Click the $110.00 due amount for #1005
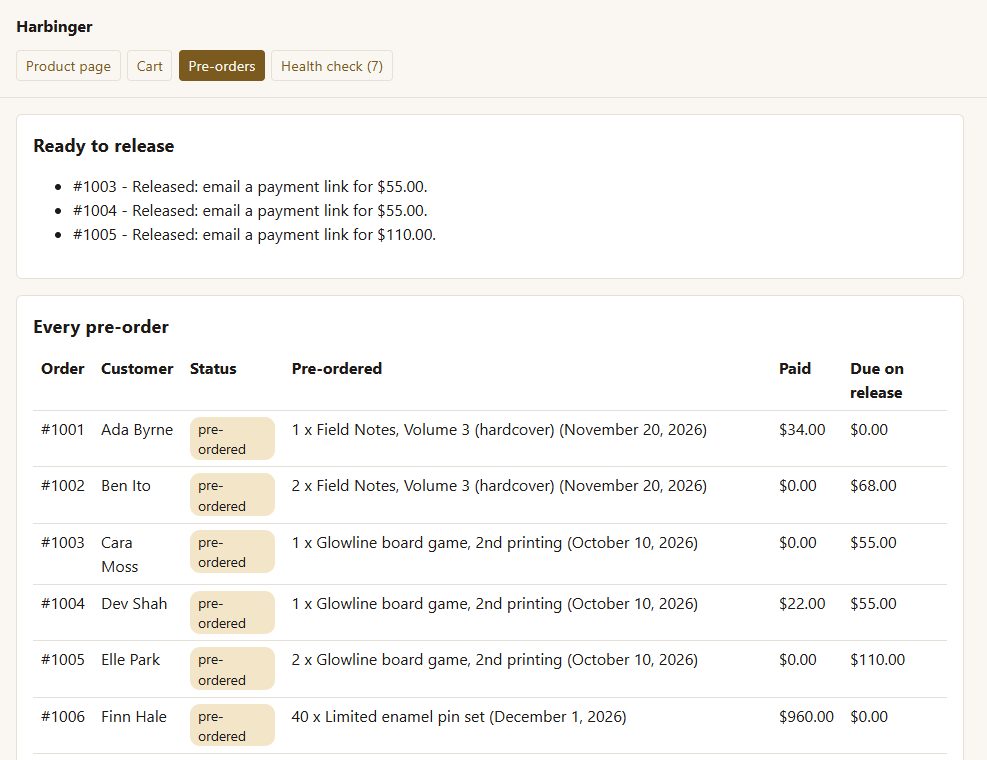The height and width of the screenshot is (760, 987). point(877,659)
